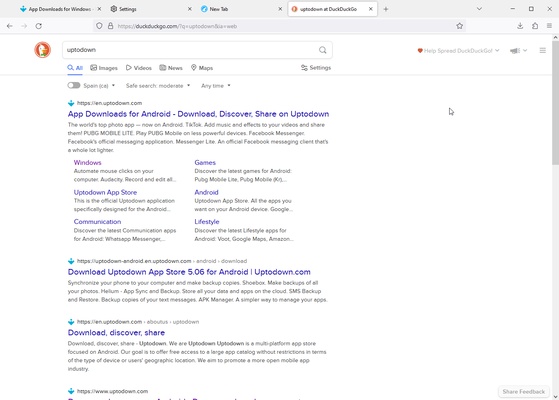Viewport: 559px width, 400px height.
Task: Open the Firefox application menu
Action: (549, 26)
